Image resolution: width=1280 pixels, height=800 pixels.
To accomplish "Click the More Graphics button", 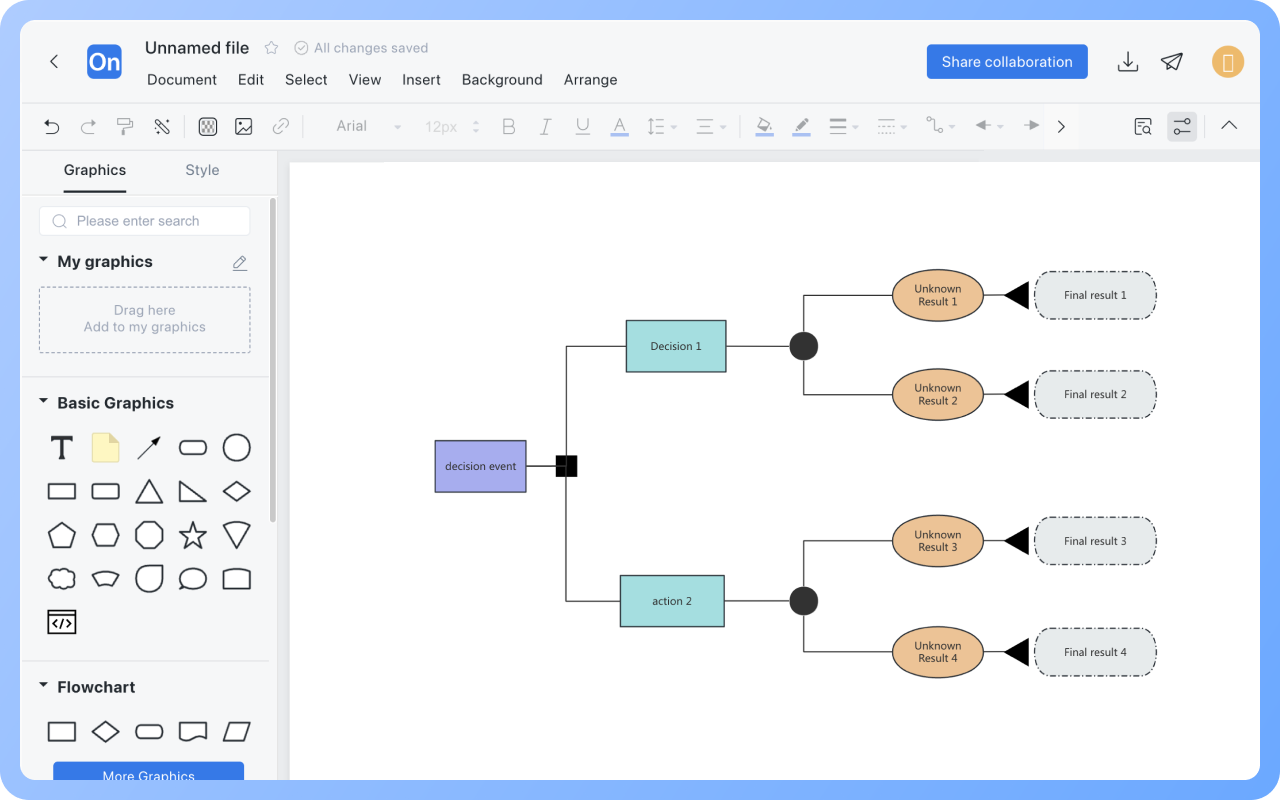I will click(148, 773).
